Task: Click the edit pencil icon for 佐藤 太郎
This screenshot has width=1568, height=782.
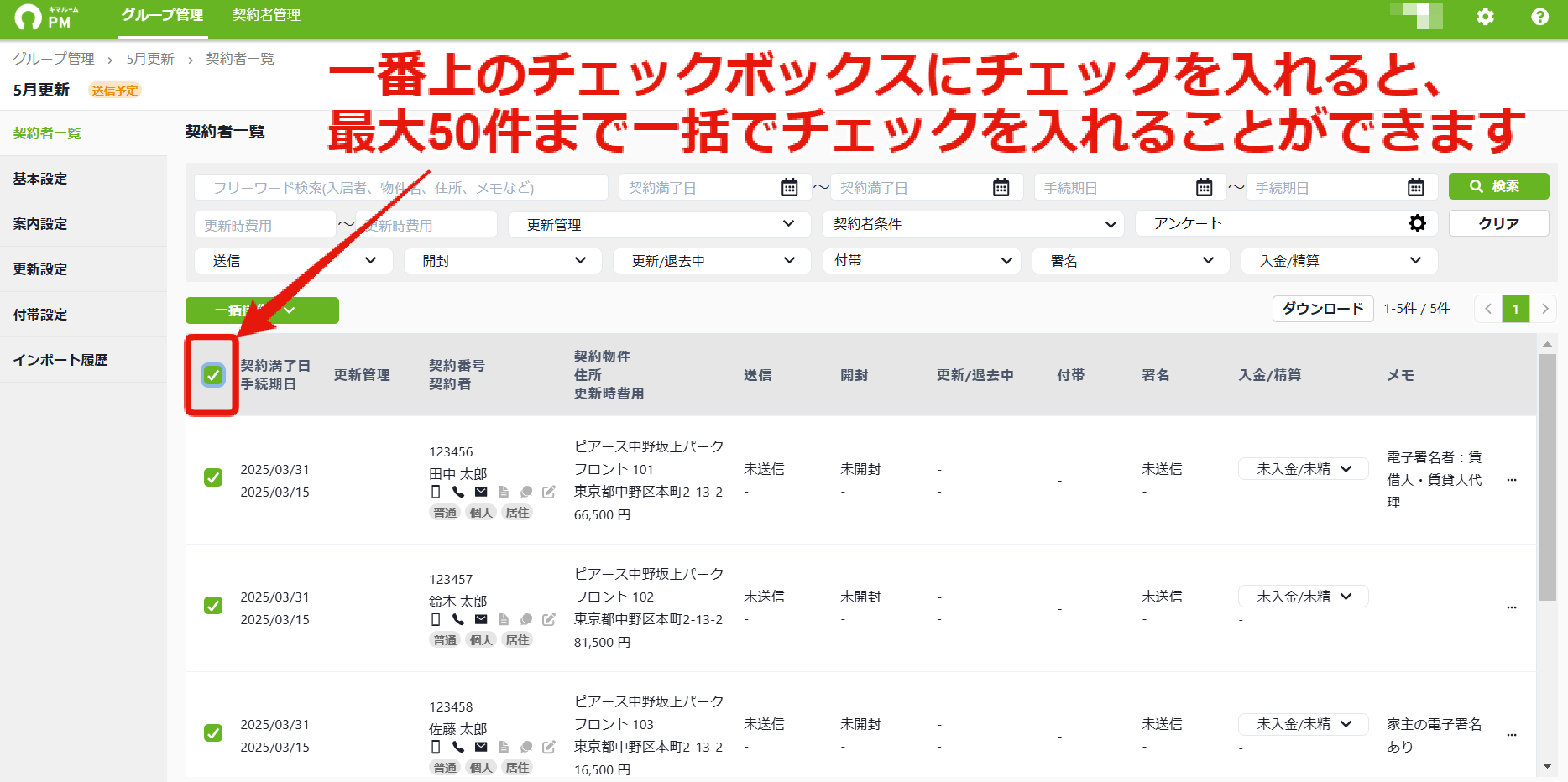Action: pyautogui.click(x=549, y=747)
